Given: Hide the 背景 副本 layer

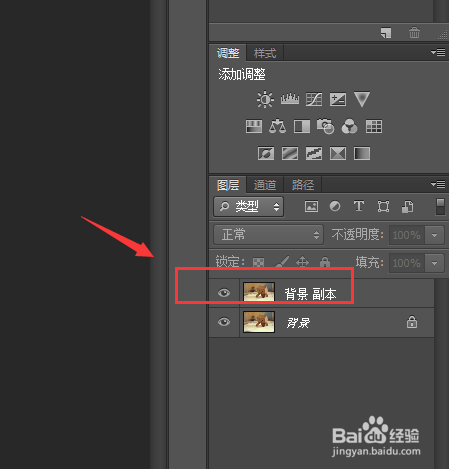Looking at the screenshot, I should [224, 293].
